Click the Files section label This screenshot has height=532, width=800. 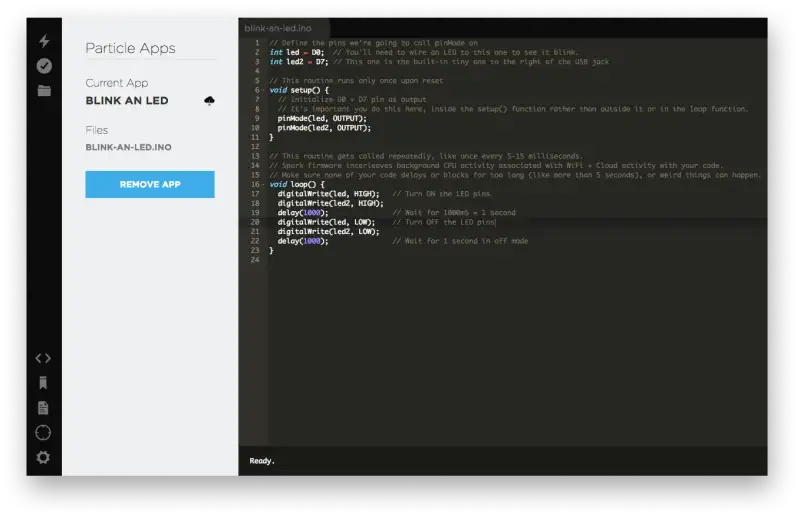(97, 130)
